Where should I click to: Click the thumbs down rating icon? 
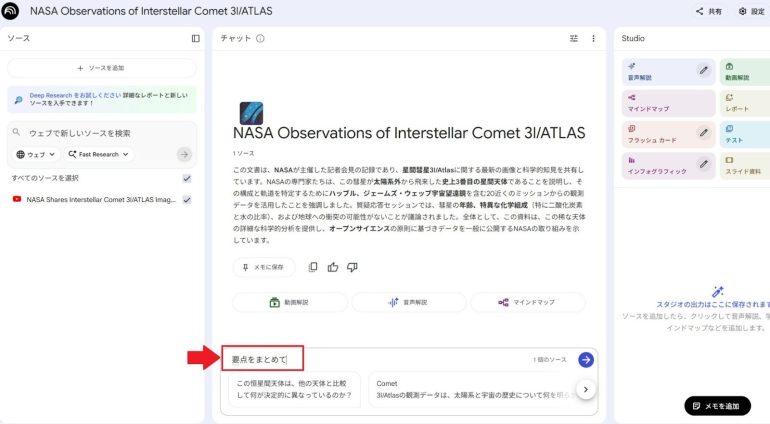(351, 267)
